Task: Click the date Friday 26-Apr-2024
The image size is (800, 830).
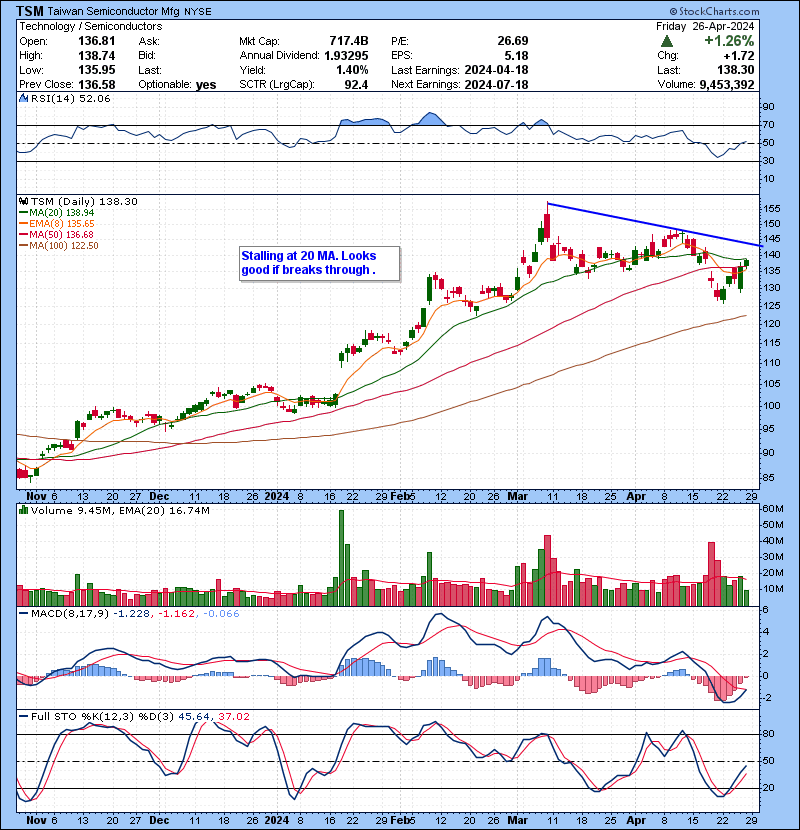Action: point(705,26)
